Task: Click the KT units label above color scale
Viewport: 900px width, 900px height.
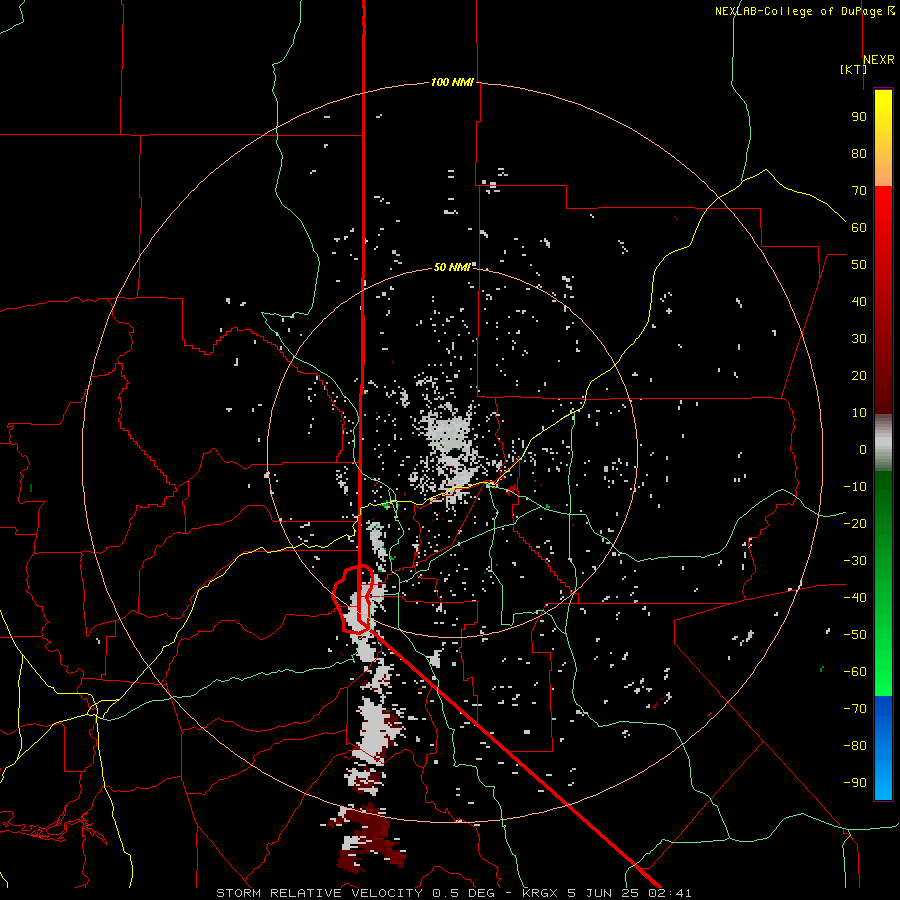Action: pyautogui.click(x=854, y=69)
